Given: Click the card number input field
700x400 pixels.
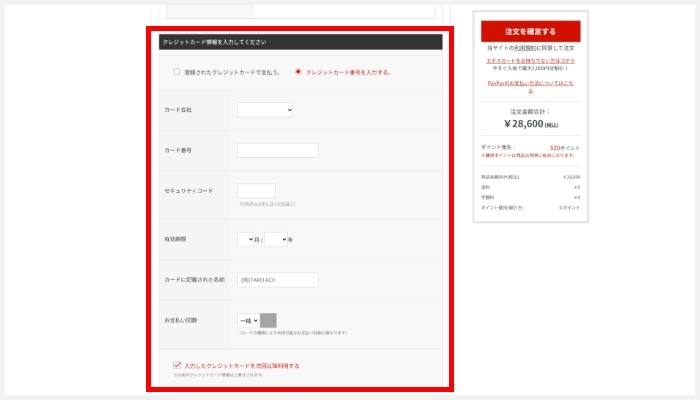Looking at the screenshot, I should click(x=277, y=150).
